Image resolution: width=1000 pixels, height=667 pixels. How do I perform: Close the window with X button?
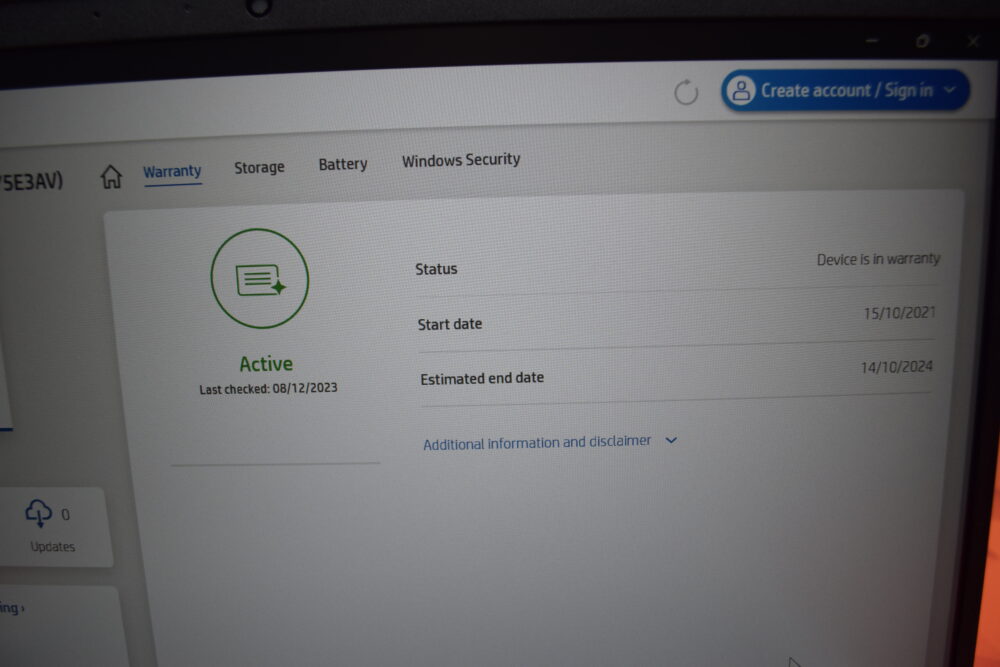pos(973,41)
